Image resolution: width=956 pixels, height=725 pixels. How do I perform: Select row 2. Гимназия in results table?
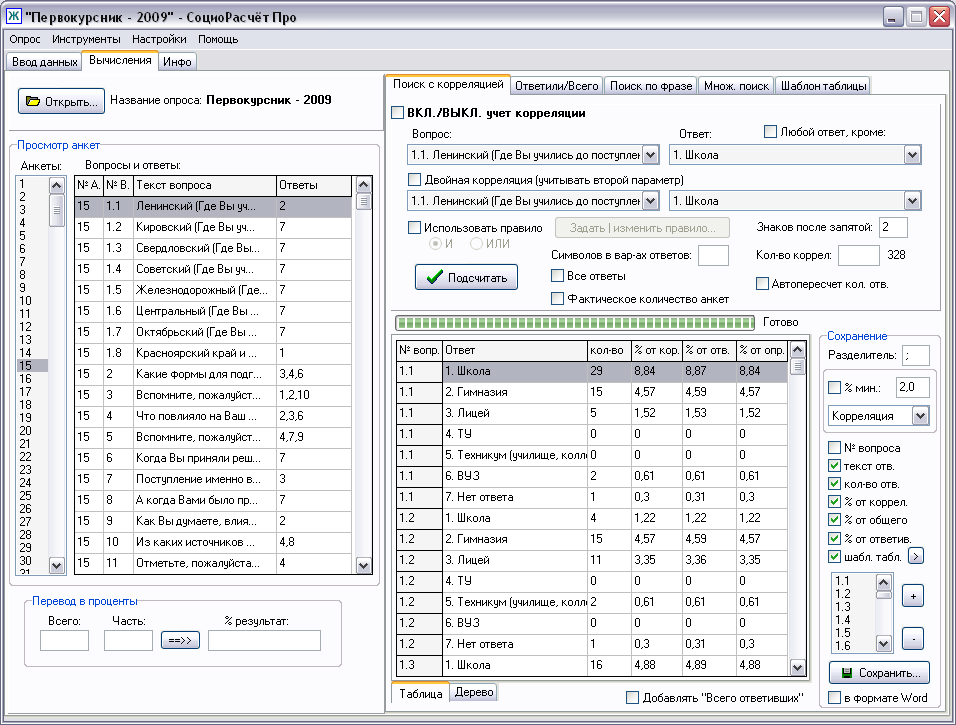tap(515, 392)
